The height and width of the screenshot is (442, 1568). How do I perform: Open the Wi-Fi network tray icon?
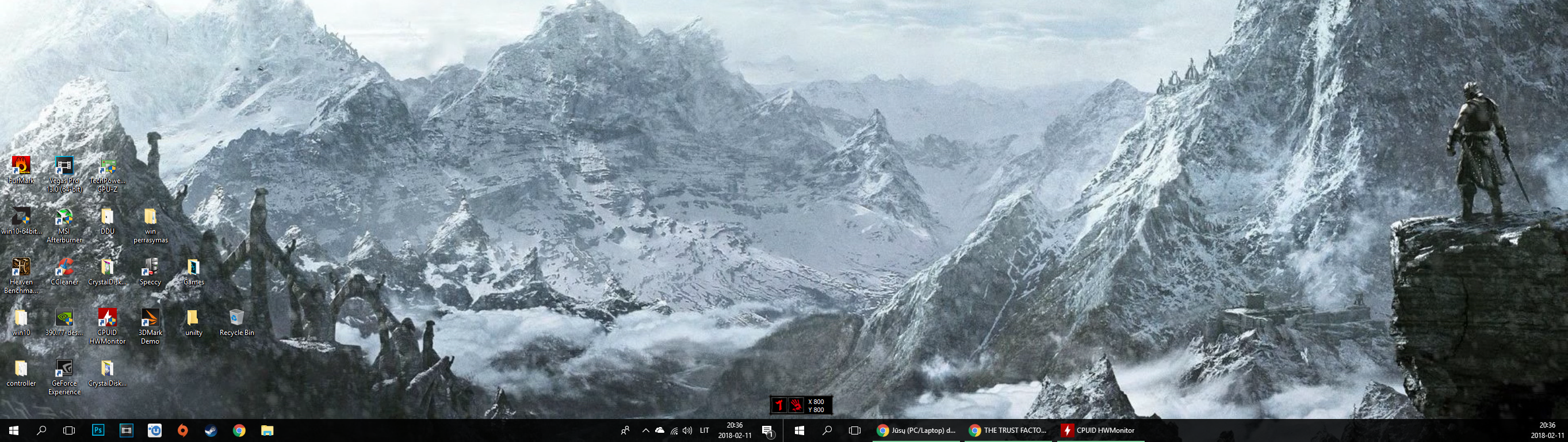tap(674, 430)
